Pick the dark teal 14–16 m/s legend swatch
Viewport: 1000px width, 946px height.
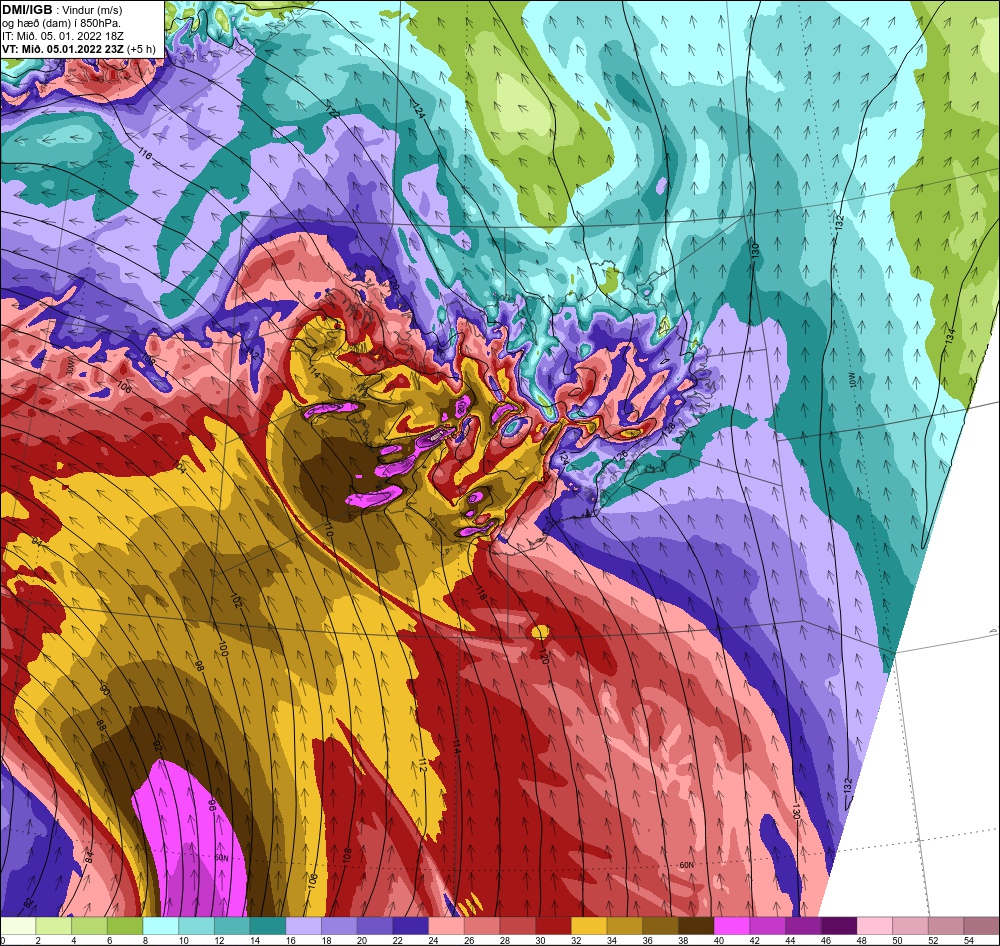click(x=268, y=926)
